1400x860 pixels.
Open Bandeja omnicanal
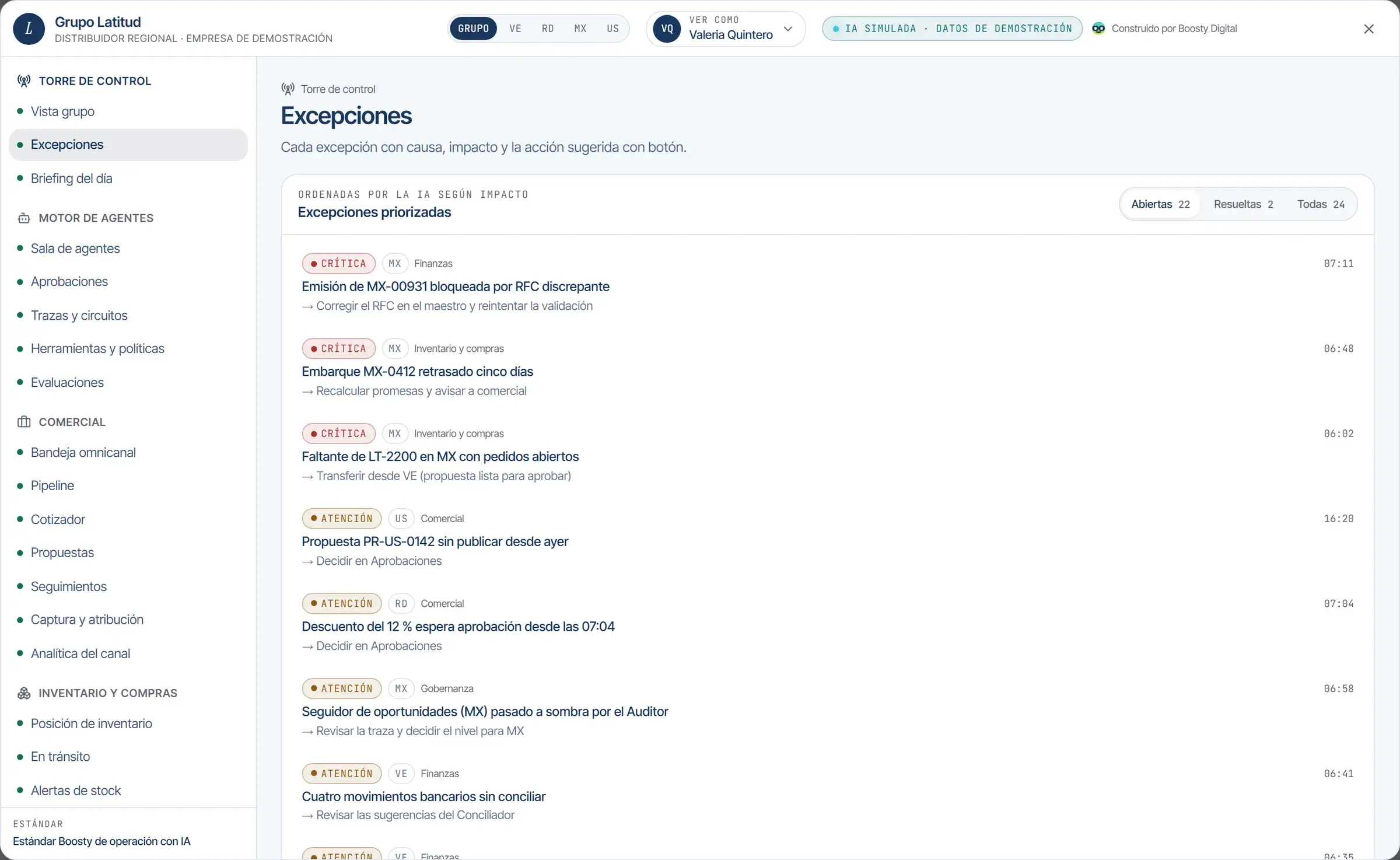(128, 453)
